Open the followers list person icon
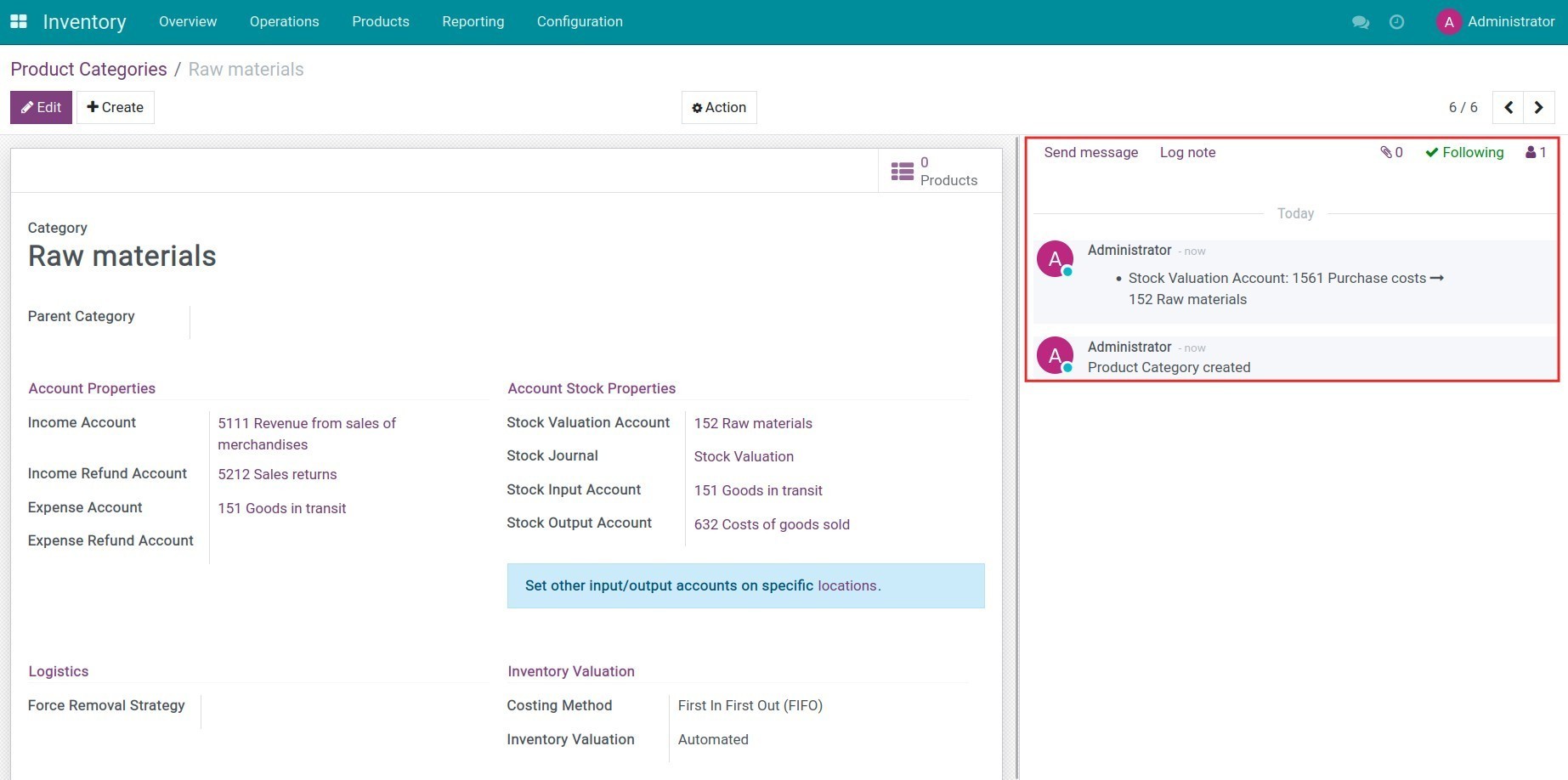 point(1536,153)
